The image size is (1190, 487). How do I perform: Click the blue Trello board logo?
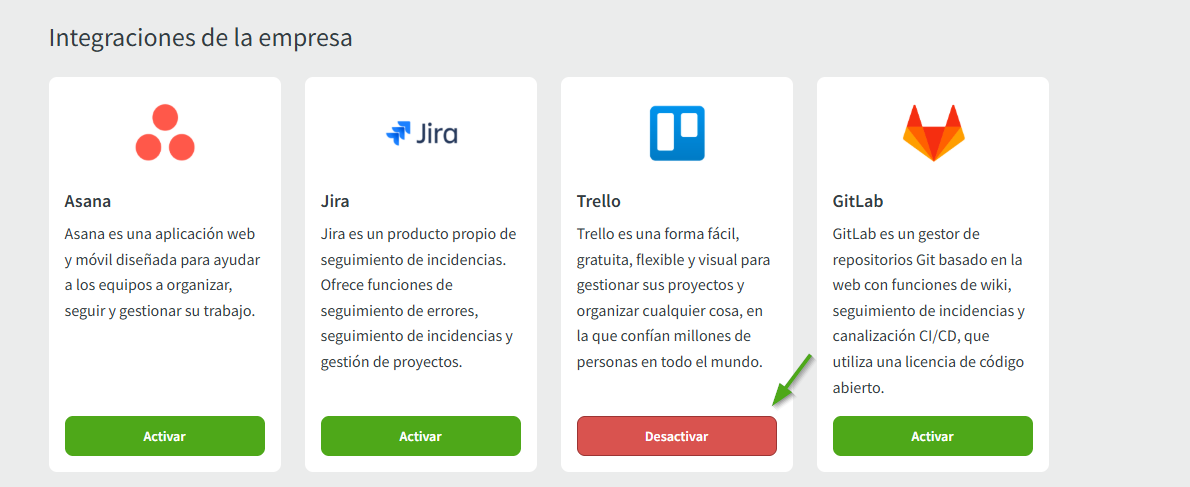(x=677, y=133)
